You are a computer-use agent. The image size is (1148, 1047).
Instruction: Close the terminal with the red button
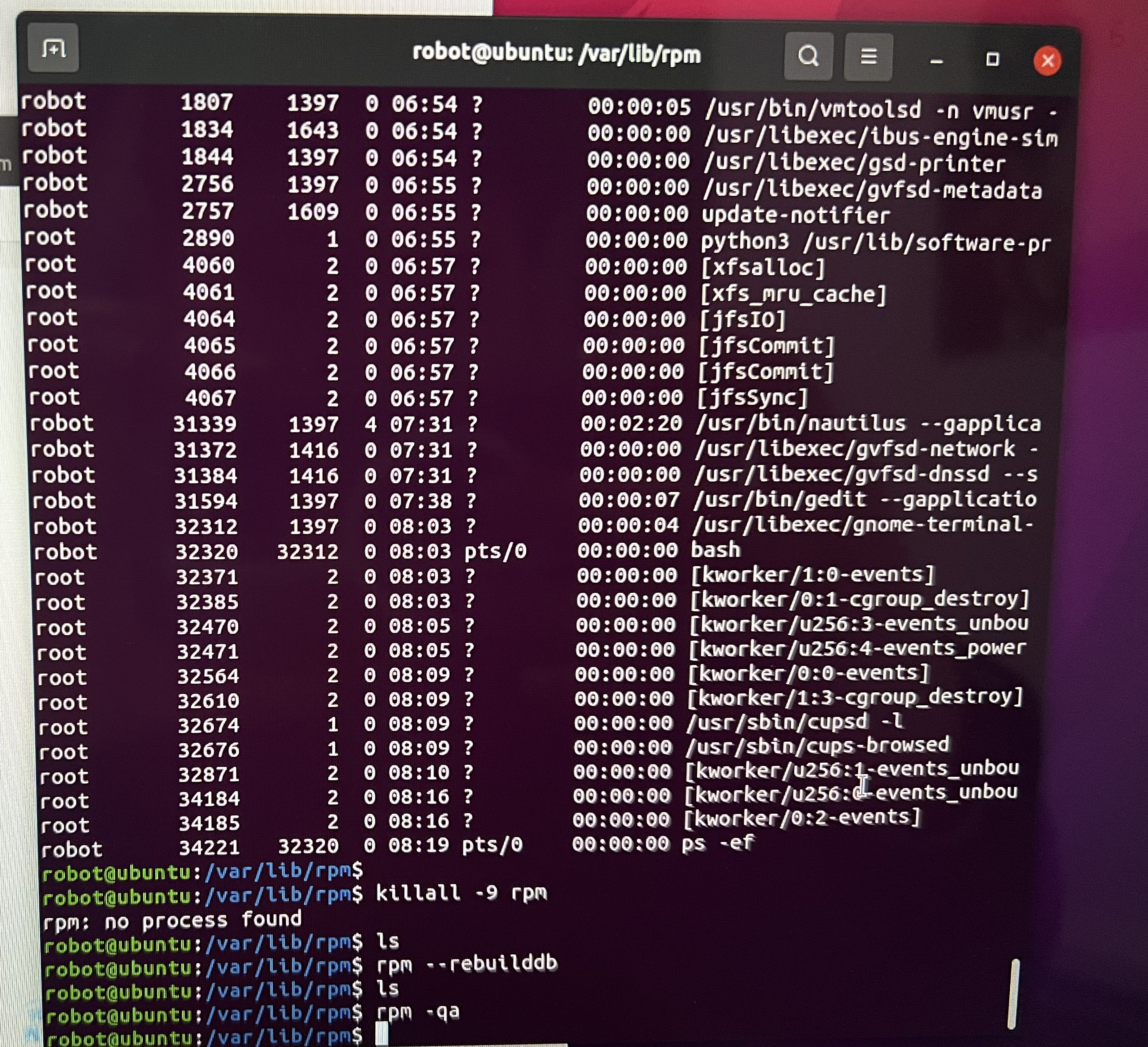1047,60
